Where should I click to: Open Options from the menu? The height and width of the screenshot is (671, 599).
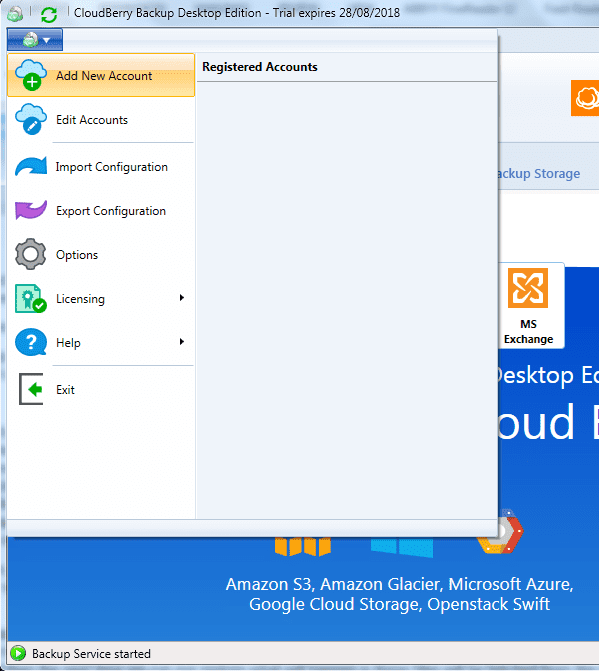(101, 255)
